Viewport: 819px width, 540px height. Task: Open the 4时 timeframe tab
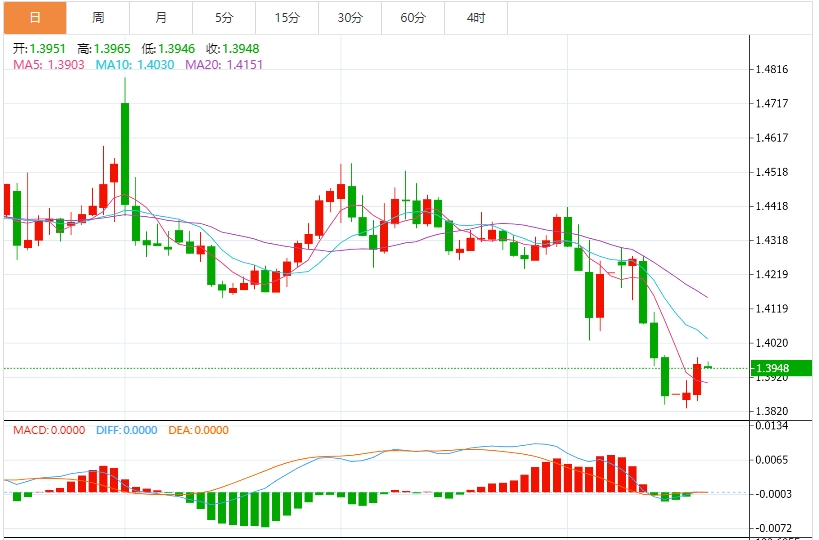[x=476, y=18]
